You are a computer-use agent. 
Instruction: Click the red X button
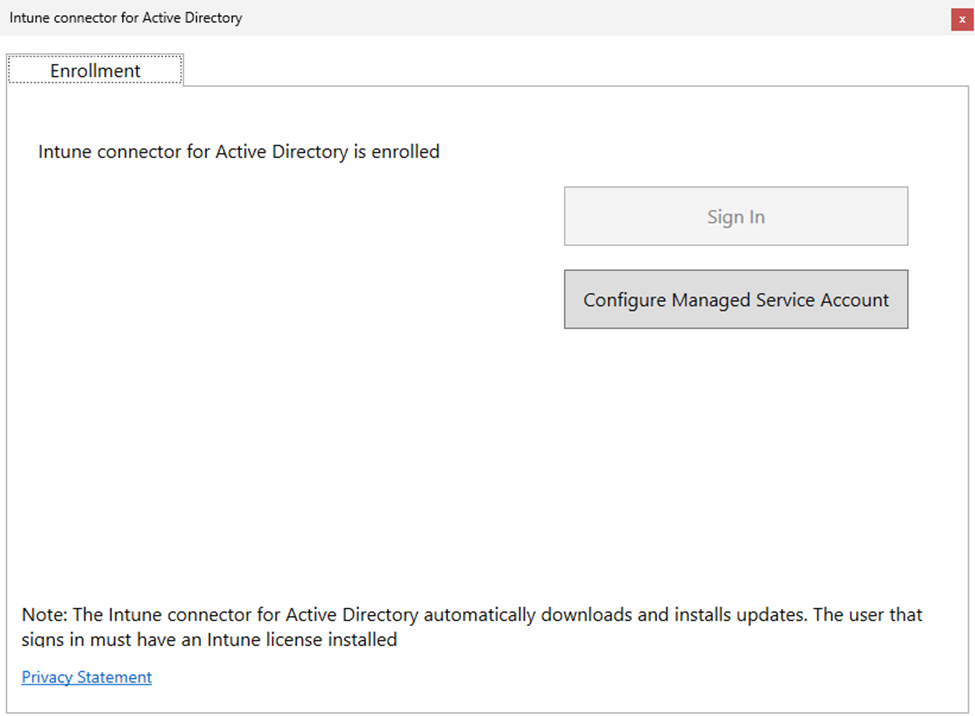point(962,19)
